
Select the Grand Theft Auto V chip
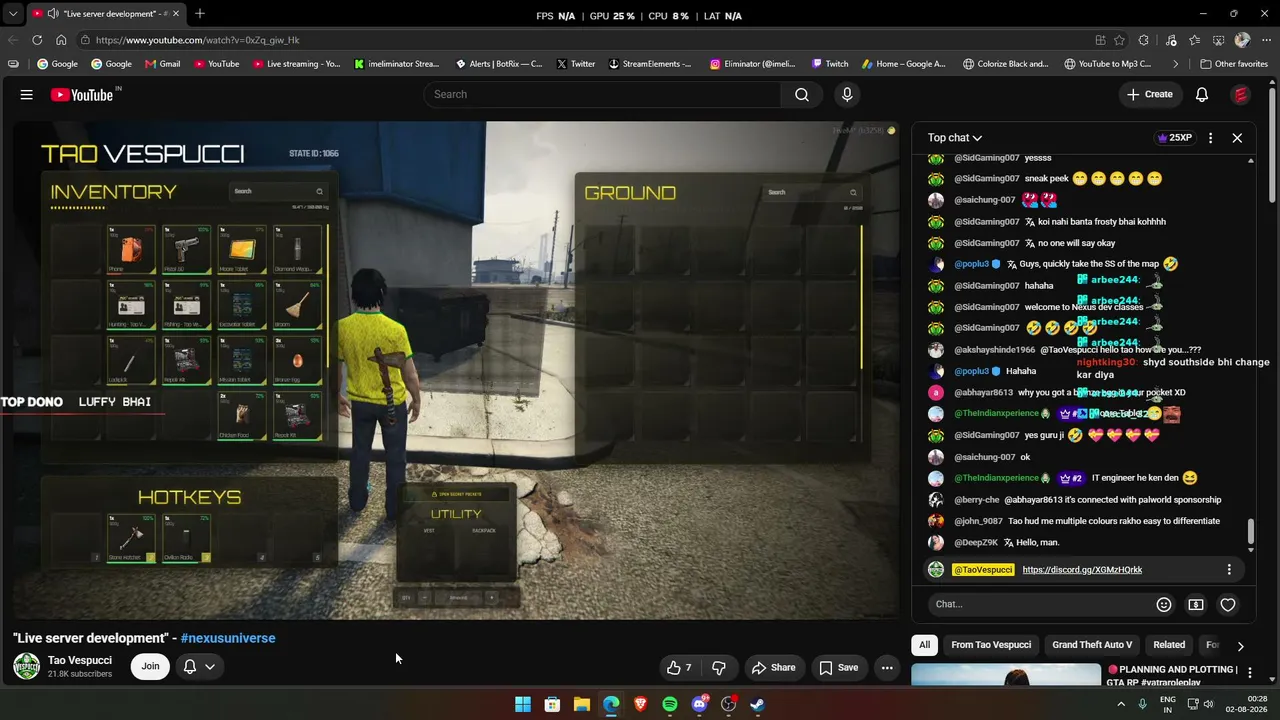[1092, 645]
